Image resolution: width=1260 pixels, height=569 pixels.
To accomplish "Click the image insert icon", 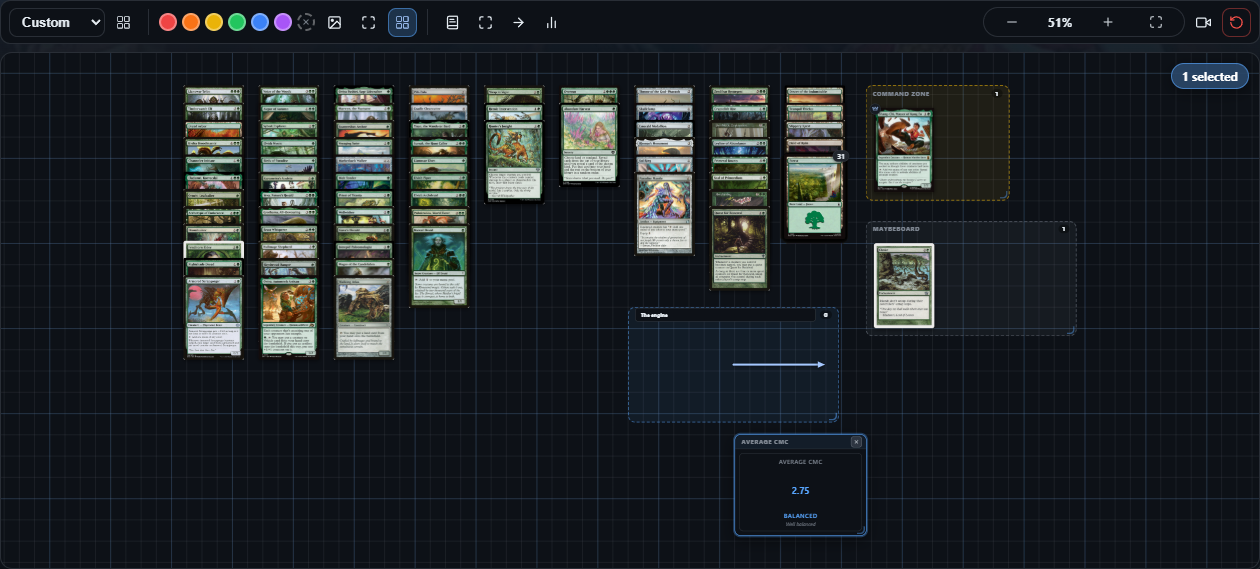I will [x=335, y=22].
